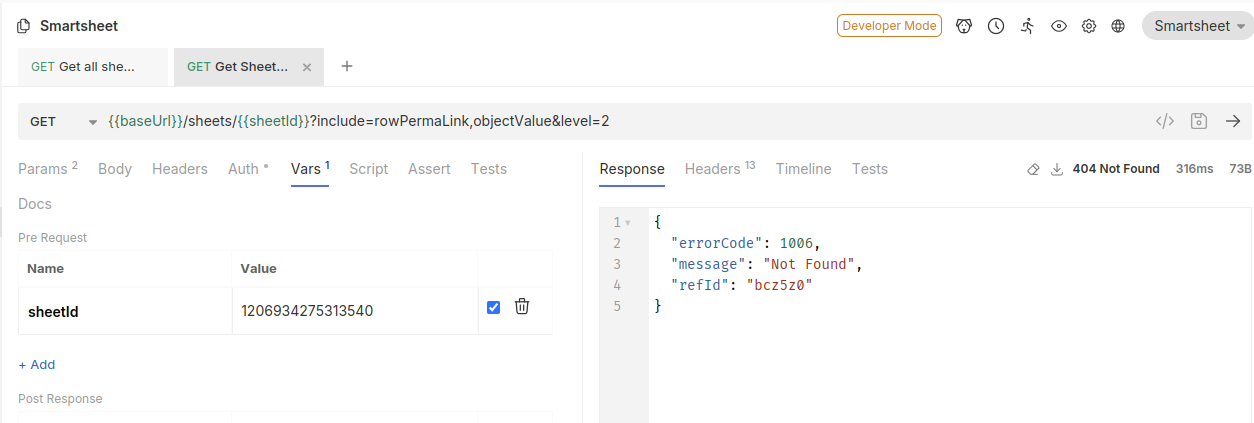Screen dimensions: 1254x423
Task: Select the Vars tab
Action: click(310, 169)
